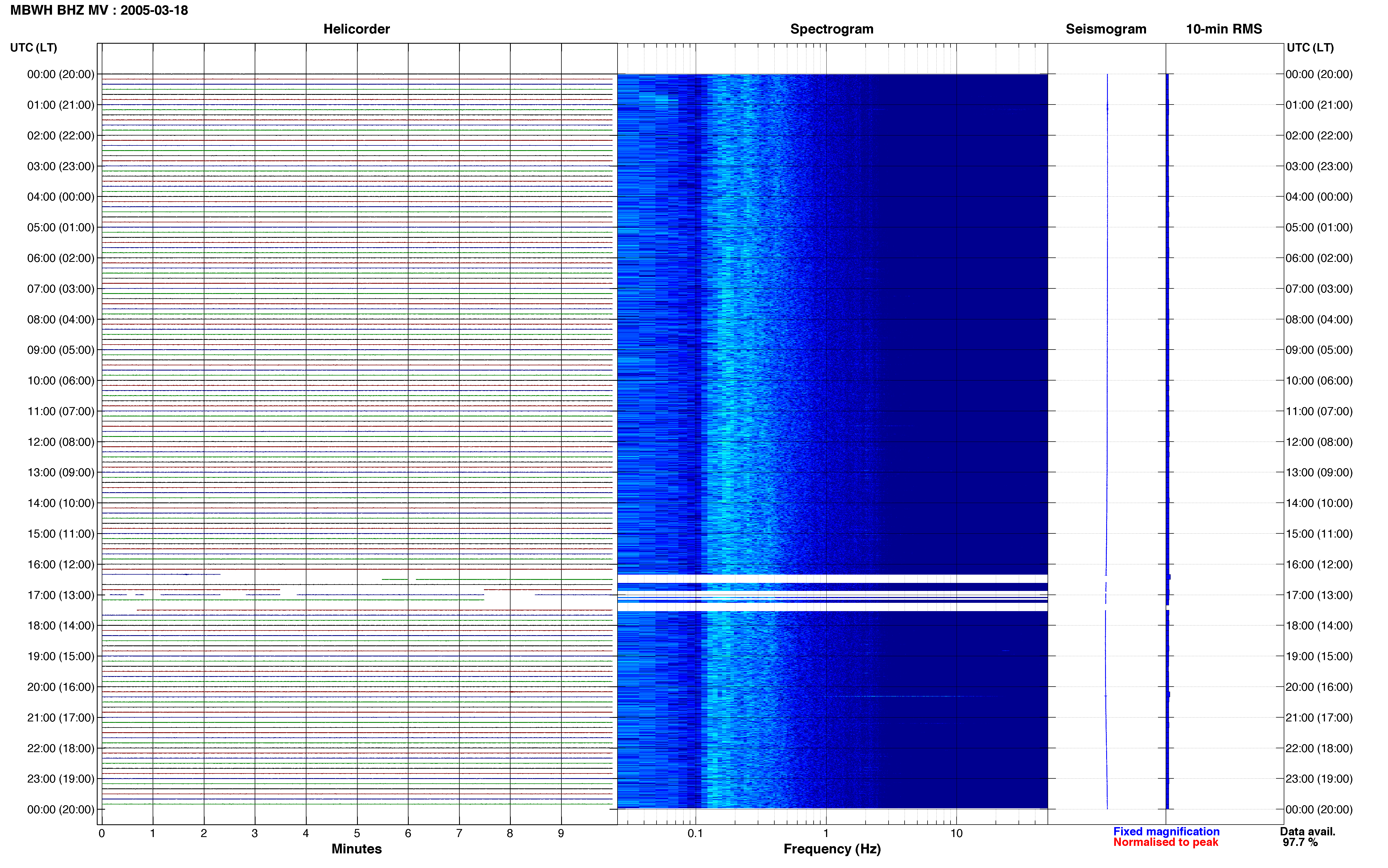Click the left '20:00 (16:00)' time label
The height and width of the screenshot is (868, 1388).
click(61, 687)
